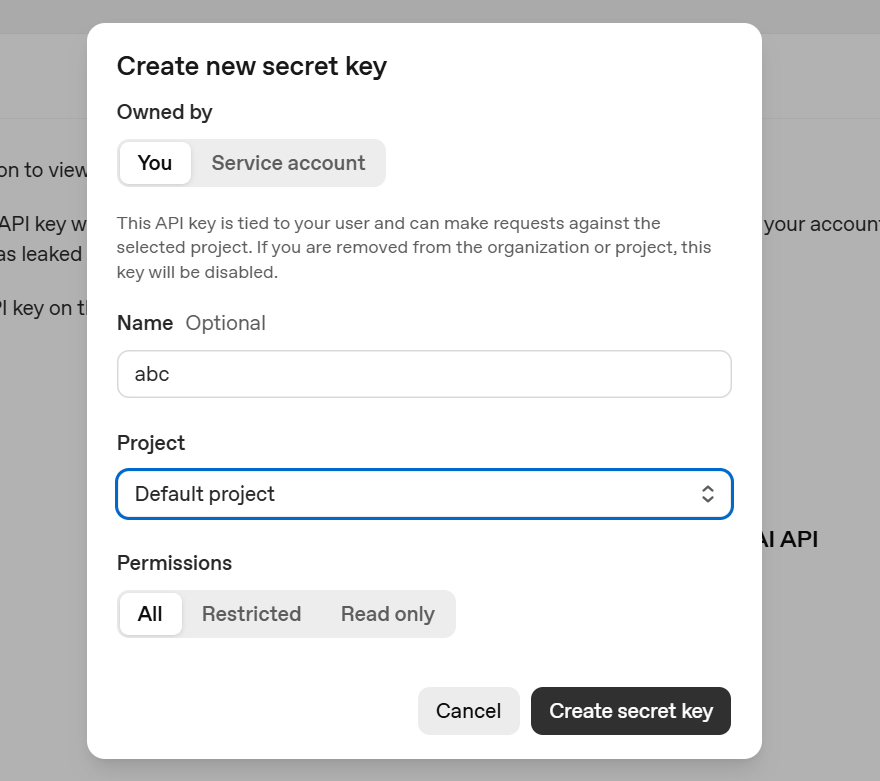Click the Optional label beside Name
Viewport: 880px width, 781px height.
[x=225, y=322]
